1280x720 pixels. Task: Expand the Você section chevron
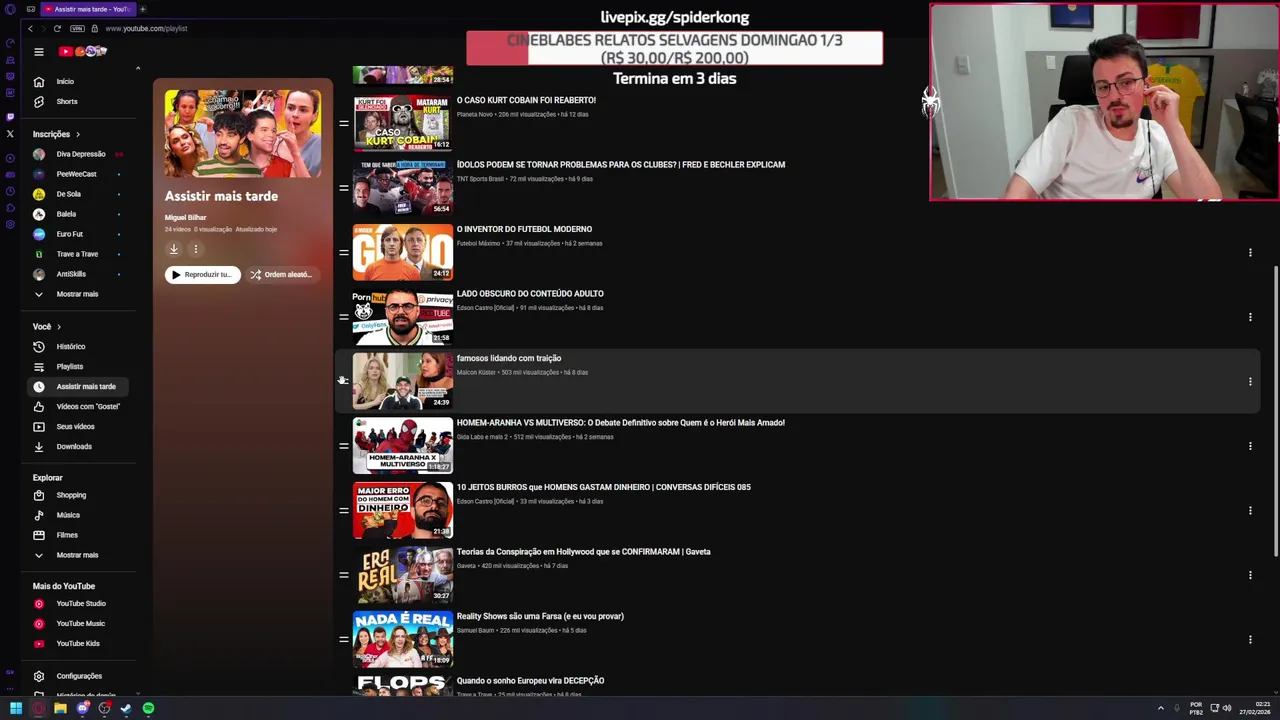pyautogui.click(x=59, y=327)
